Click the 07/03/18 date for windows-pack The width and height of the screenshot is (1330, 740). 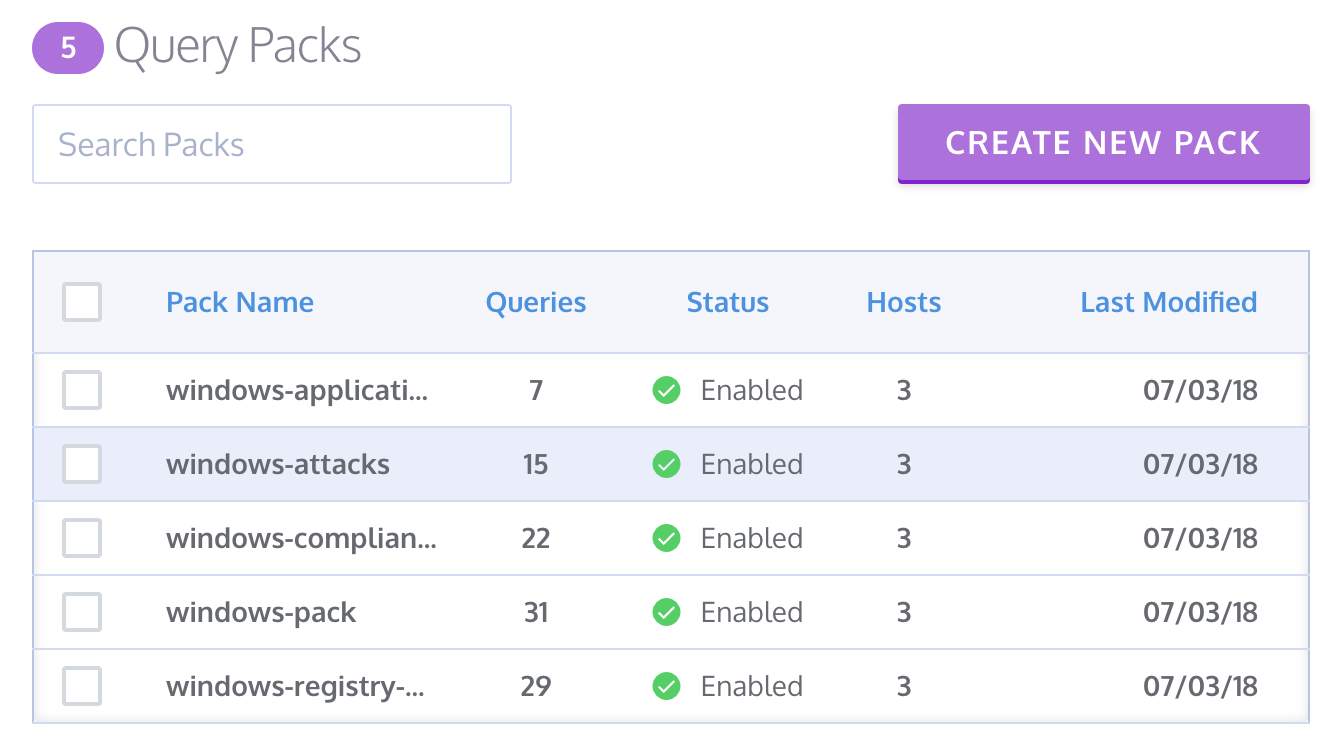(x=1200, y=612)
